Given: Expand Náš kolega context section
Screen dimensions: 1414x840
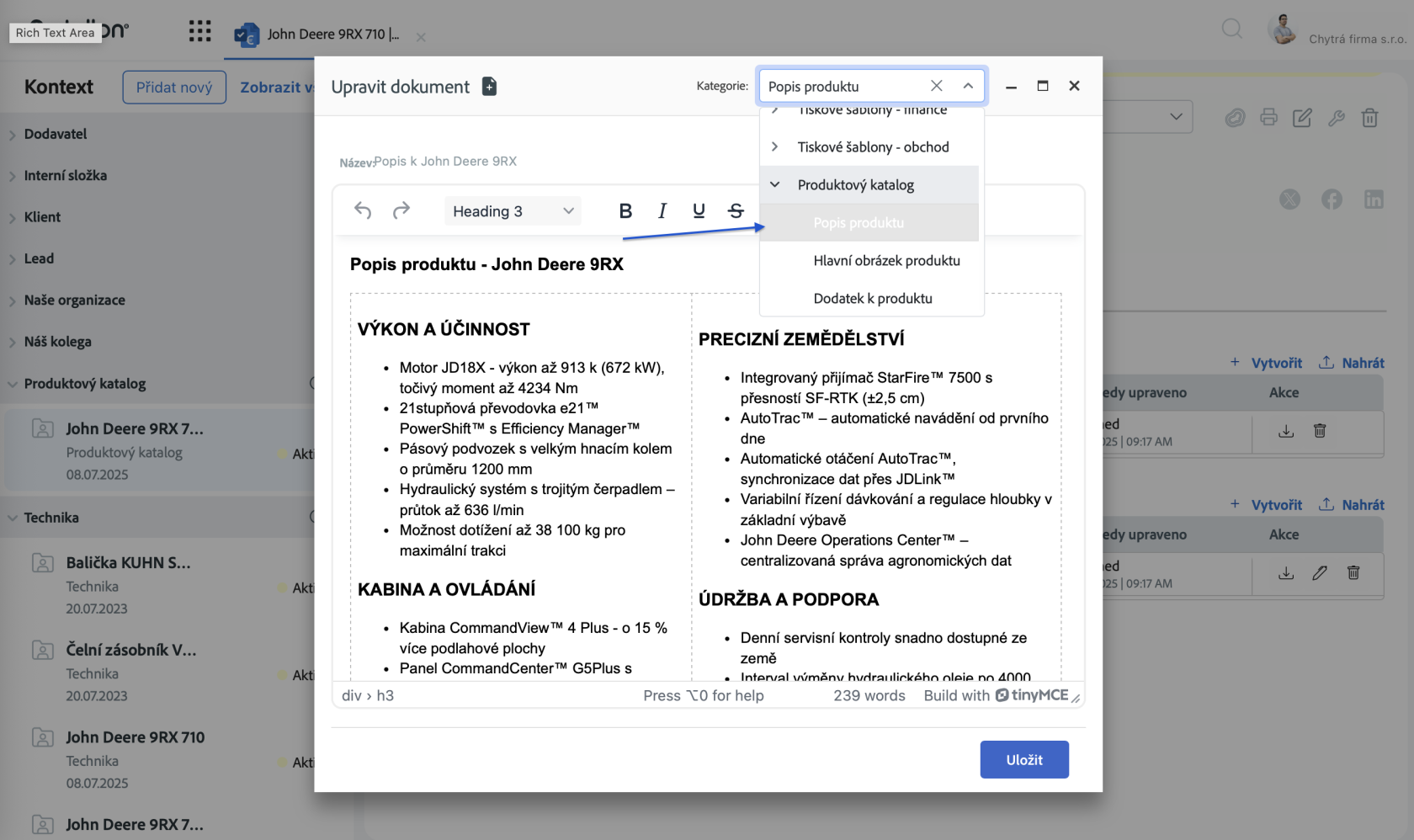Looking at the screenshot, I should click(x=13, y=343).
